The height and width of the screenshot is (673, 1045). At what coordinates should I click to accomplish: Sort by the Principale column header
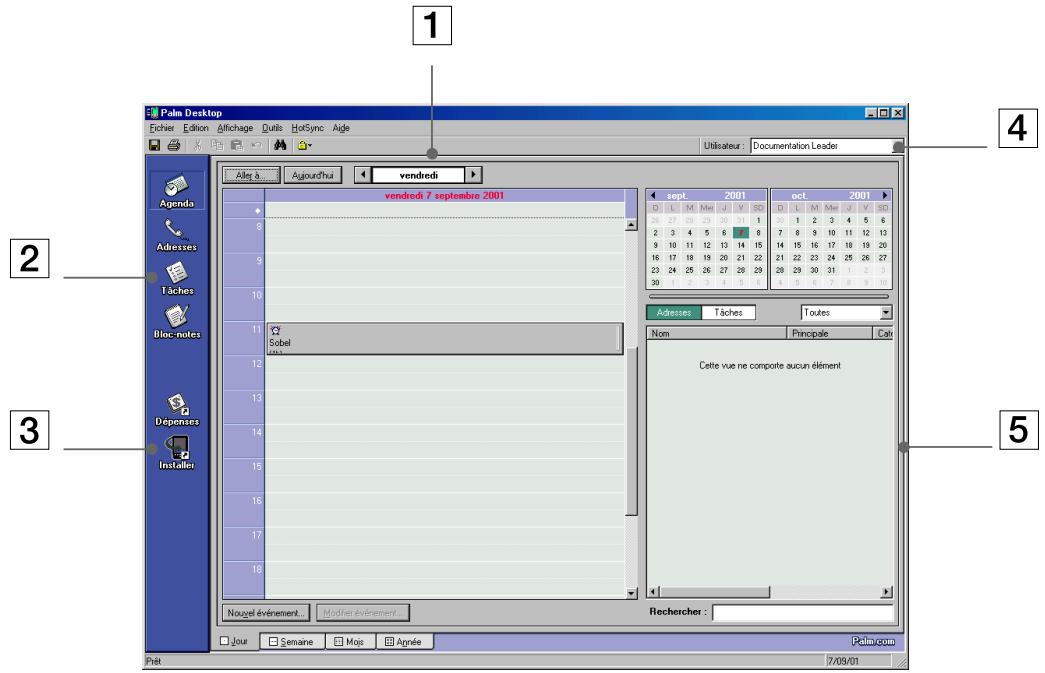[x=830, y=333]
